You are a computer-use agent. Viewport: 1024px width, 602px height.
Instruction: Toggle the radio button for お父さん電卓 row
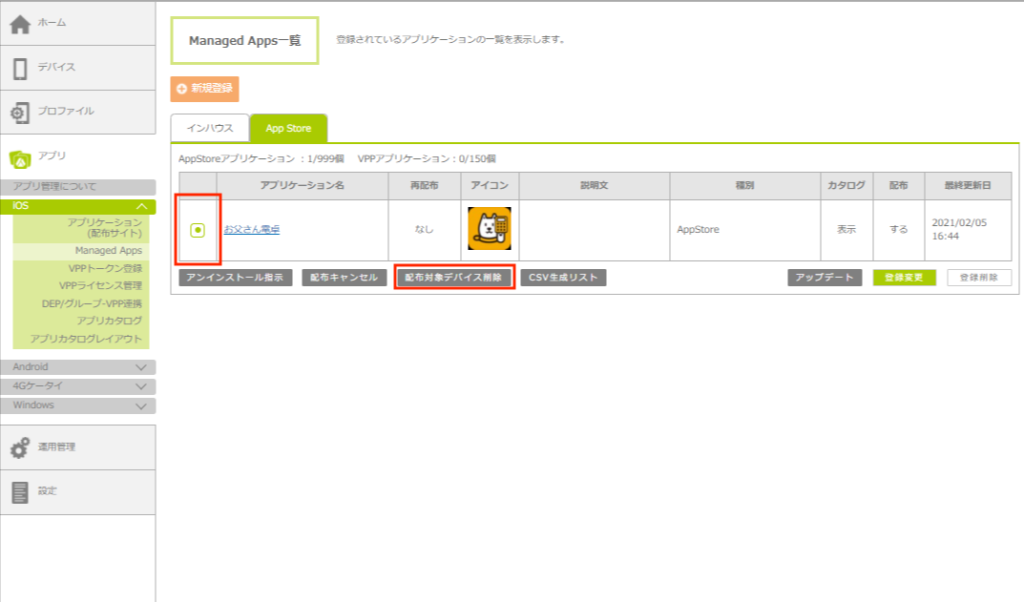click(x=198, y=230)
